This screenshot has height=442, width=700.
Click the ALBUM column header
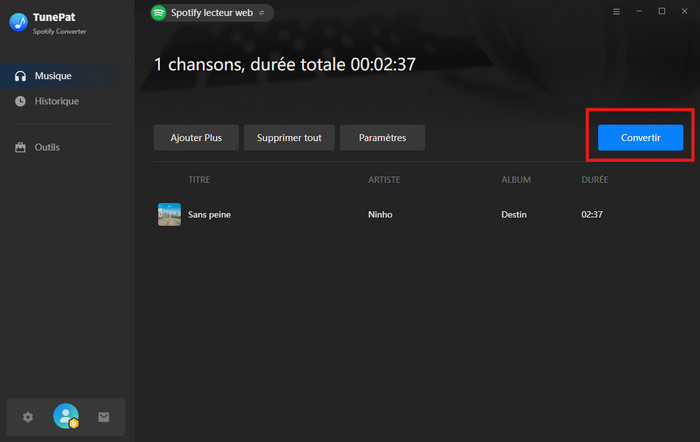pyautogui.click(x=516, y=179)
